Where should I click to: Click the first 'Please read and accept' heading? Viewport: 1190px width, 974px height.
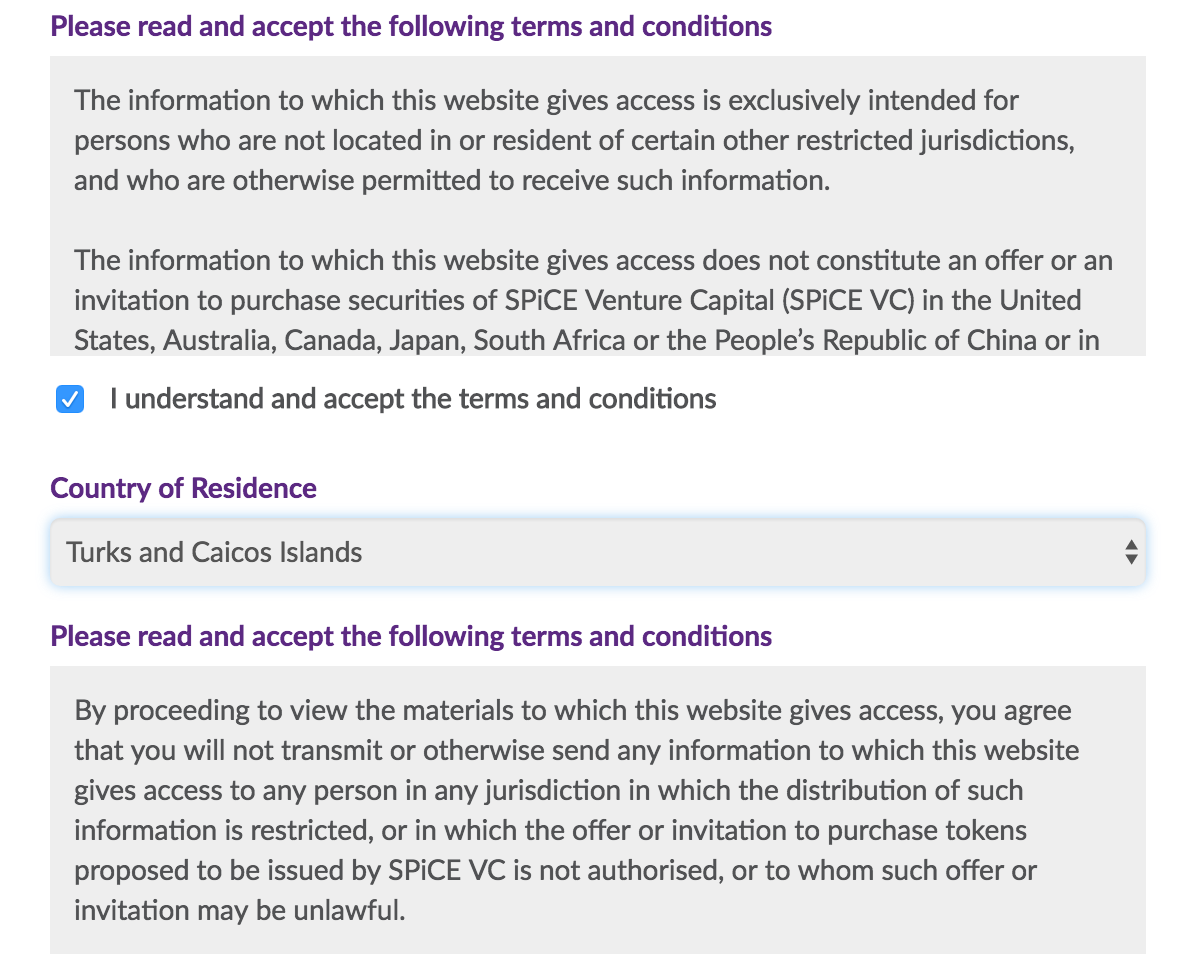[411, 27]
